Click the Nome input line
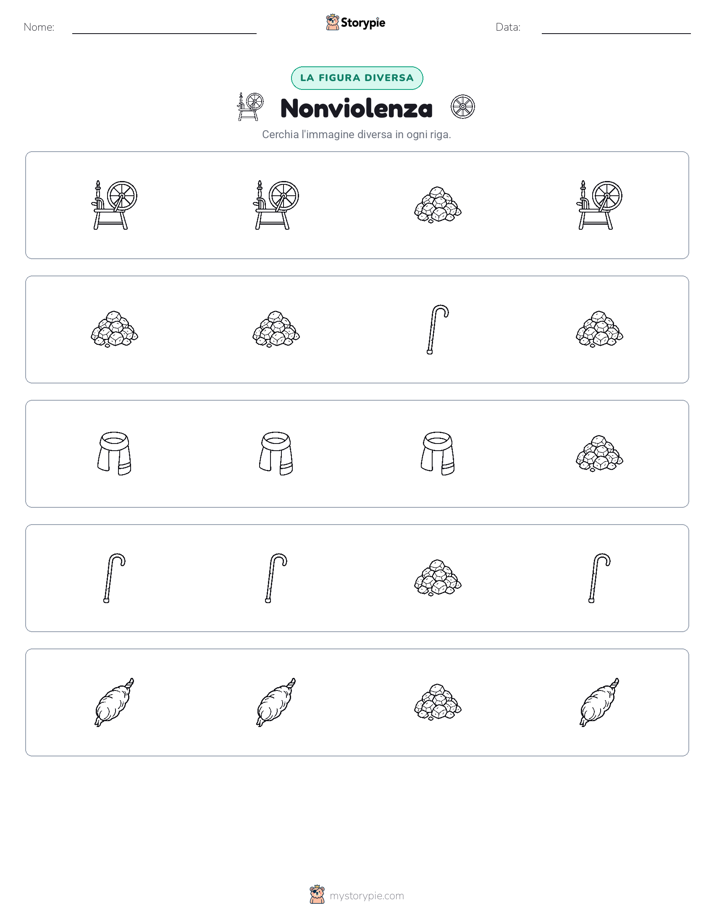Viewport: 714px width, 924px height. 164,27
